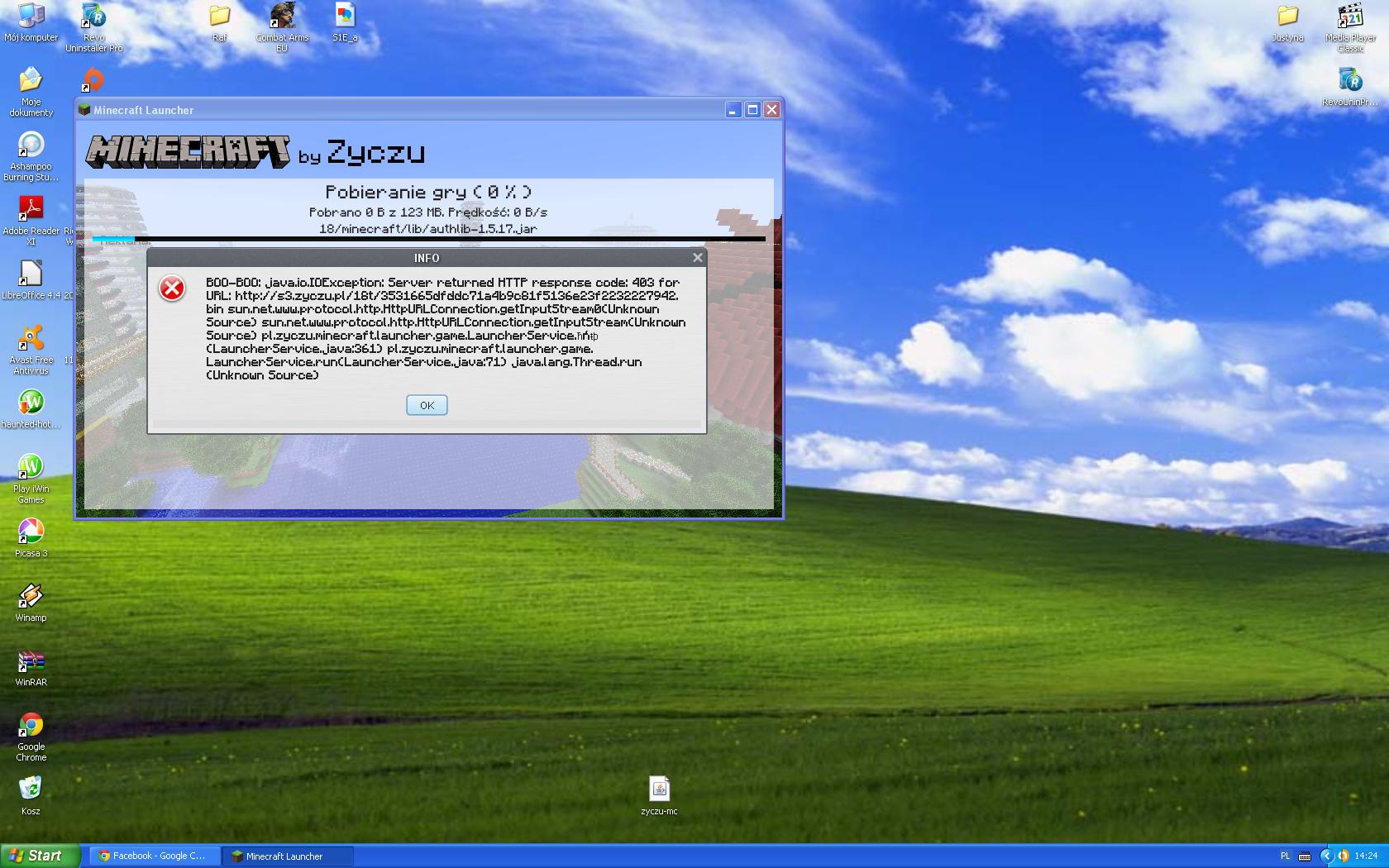The height and width of the screenshot is (868, 1389).
Task: Select the Adobe Reader XI shortcut
Action: coord(31,221)
